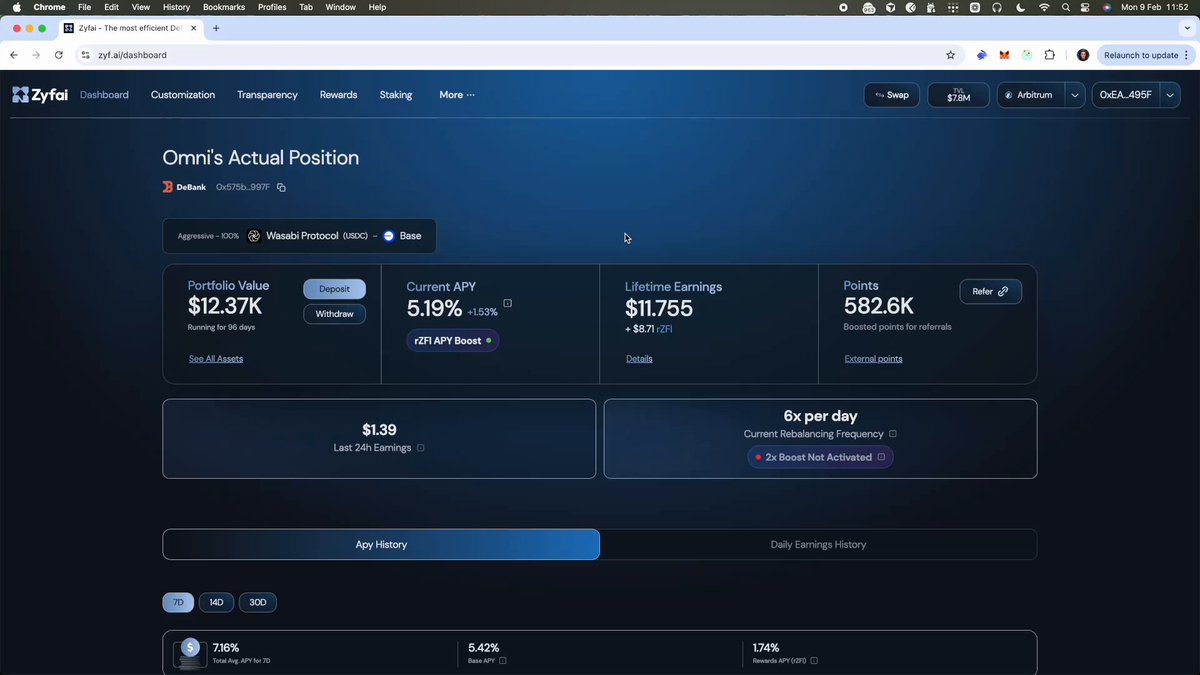Viewport: 1200px width, 675px height.
Task: Switch to the Daily Earnings History tab
Action: (818, 544)
